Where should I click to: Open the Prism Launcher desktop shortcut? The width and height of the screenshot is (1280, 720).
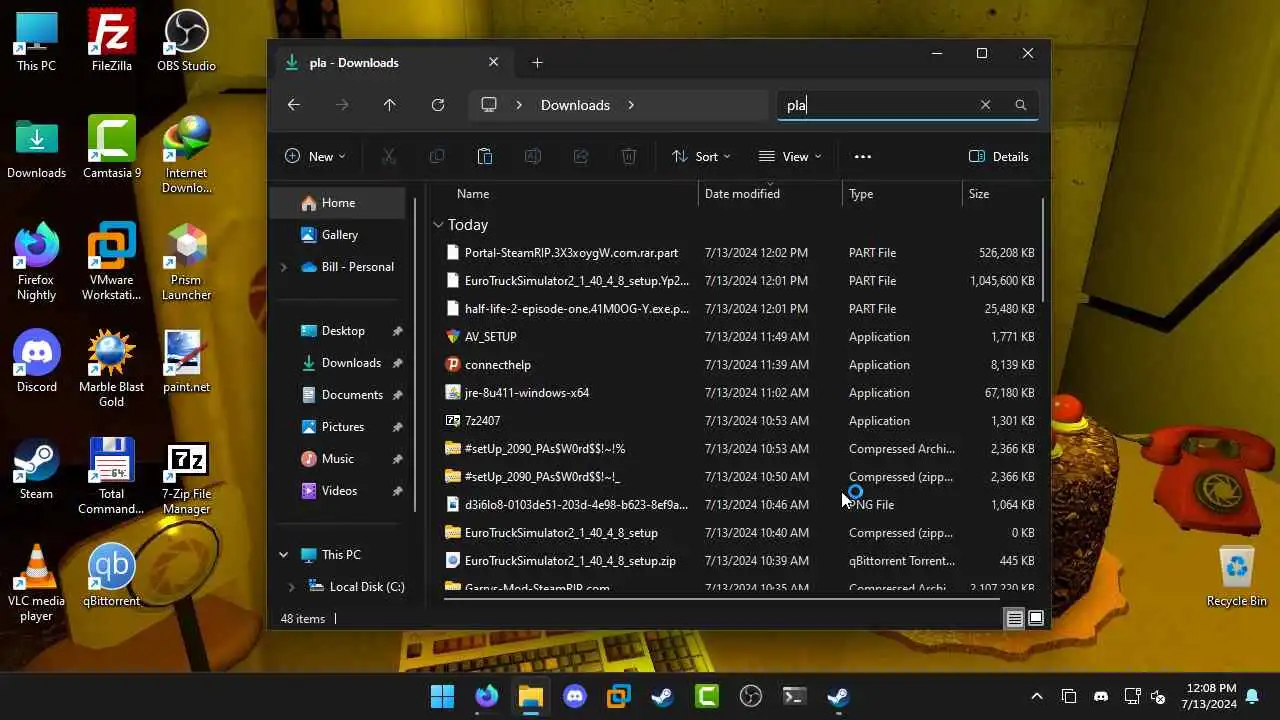tap(186, 261)
